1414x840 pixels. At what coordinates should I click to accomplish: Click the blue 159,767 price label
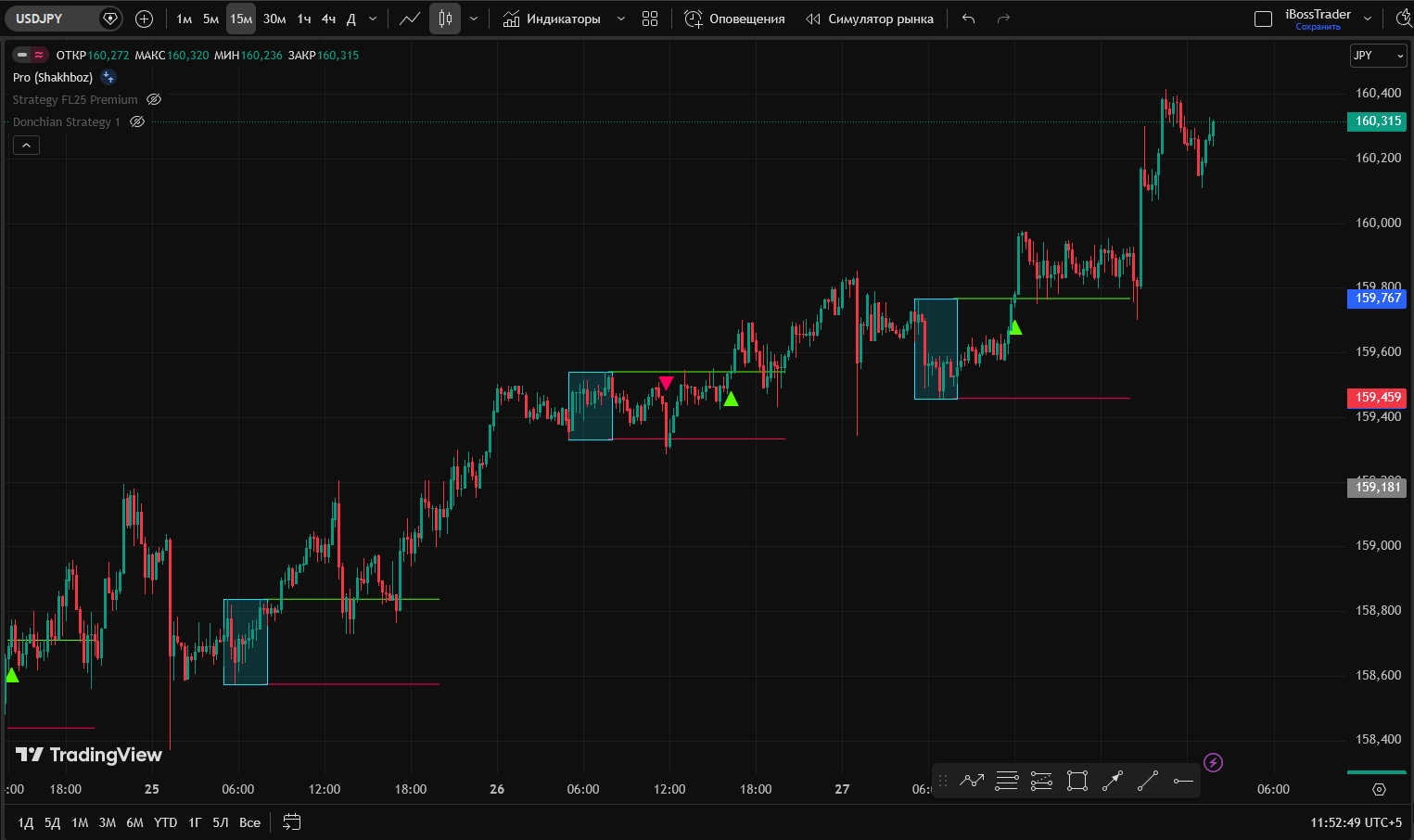[x=1377, y=299]
